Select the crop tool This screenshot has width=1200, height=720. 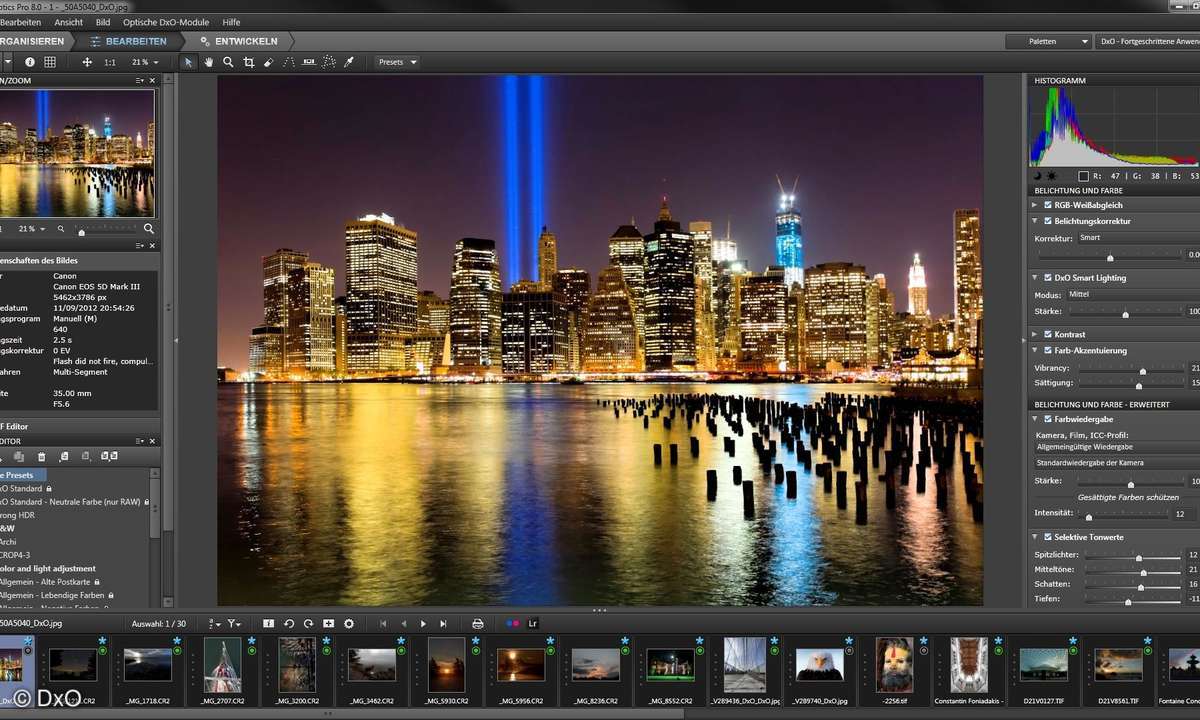click(x=249, y=62)
